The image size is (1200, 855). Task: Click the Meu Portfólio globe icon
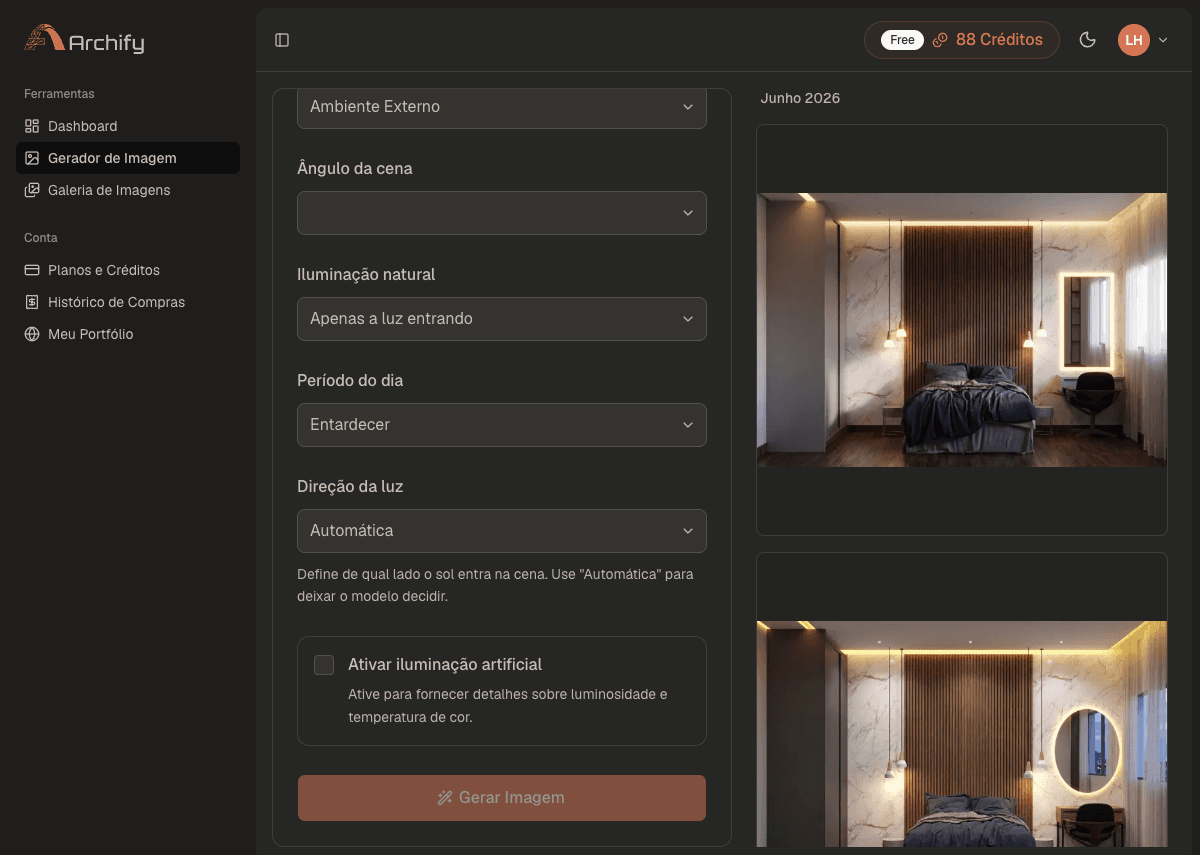(32, 334)
